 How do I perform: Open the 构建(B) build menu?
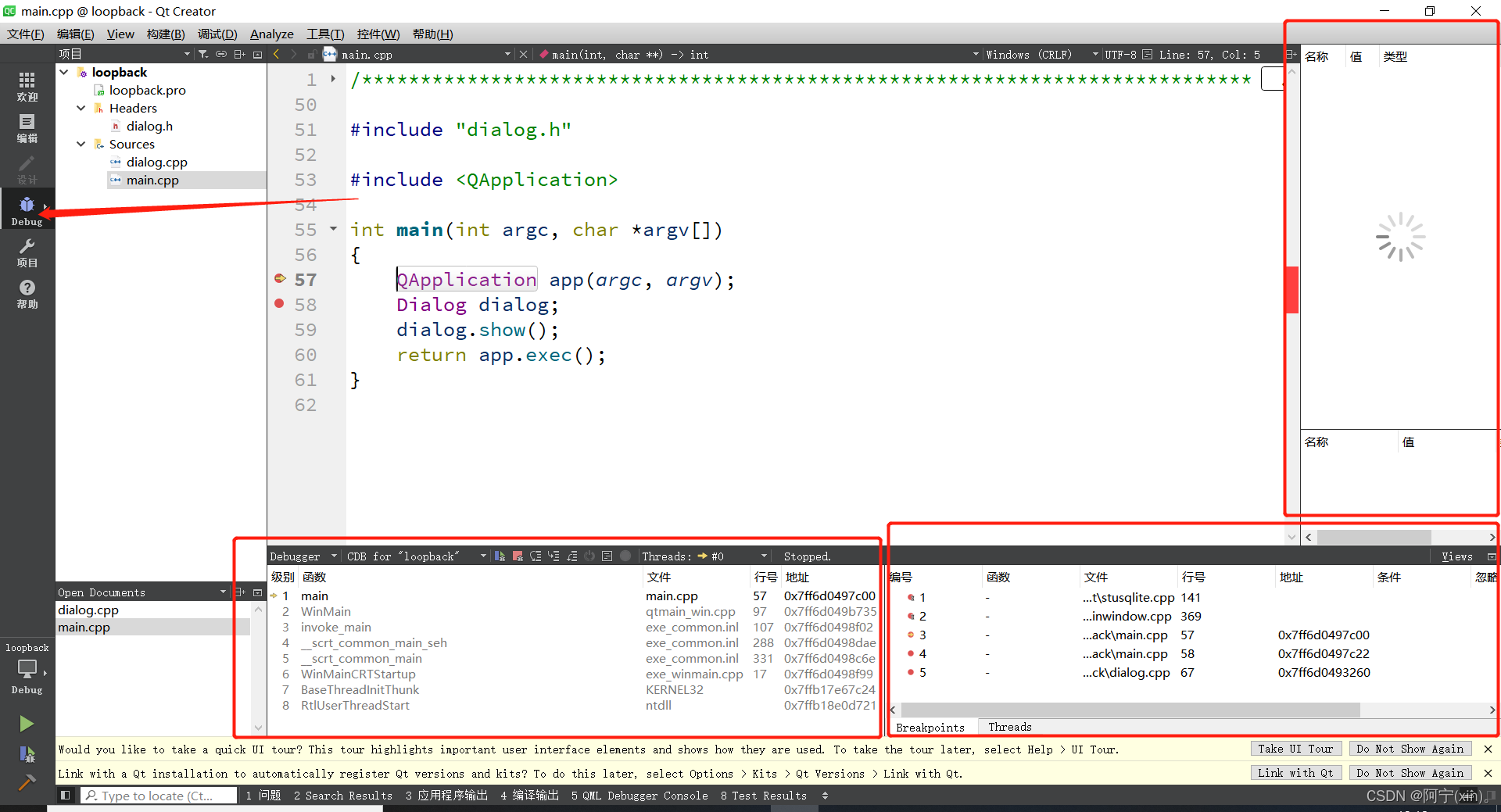(166, 34)
